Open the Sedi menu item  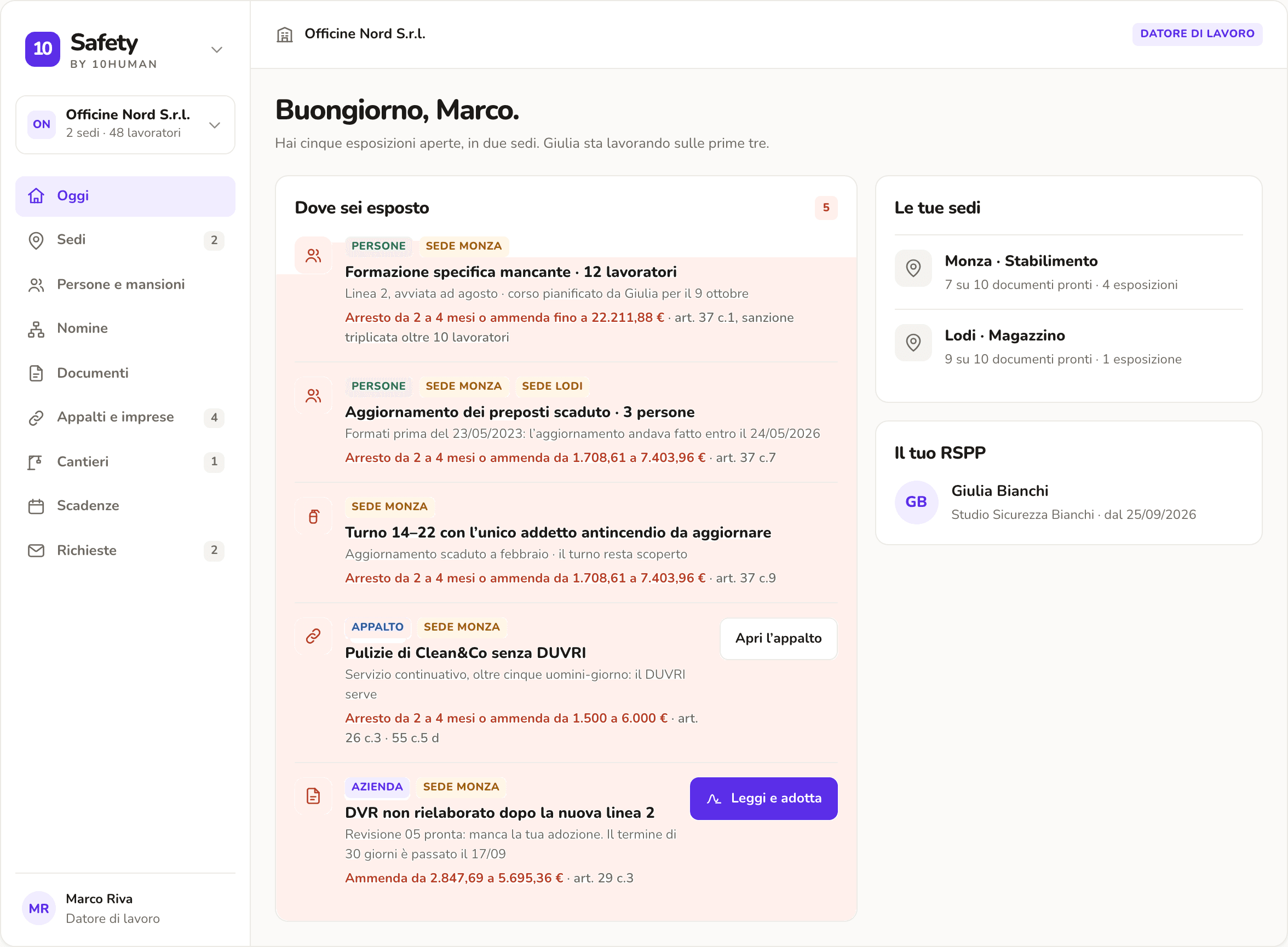(x=125, y=240)
